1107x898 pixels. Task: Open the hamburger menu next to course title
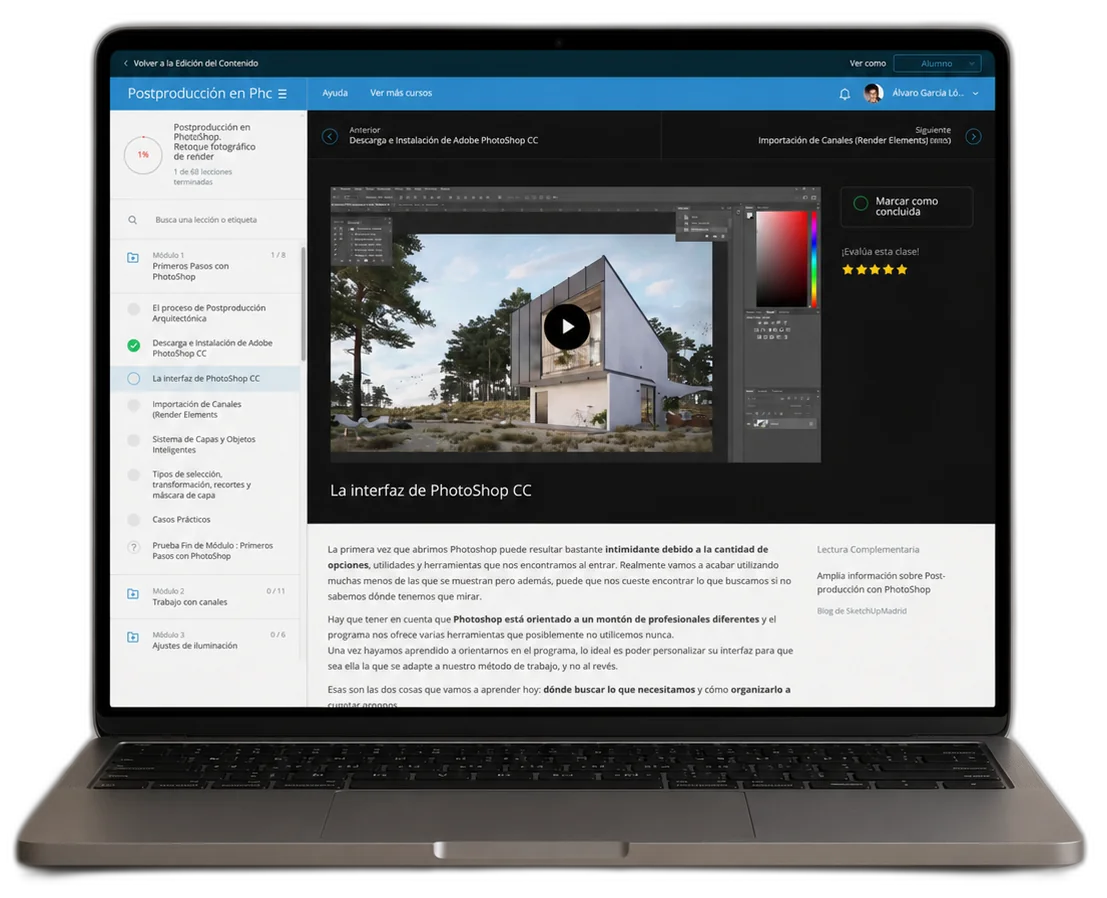pyautogui.click(x=282, y=94)
